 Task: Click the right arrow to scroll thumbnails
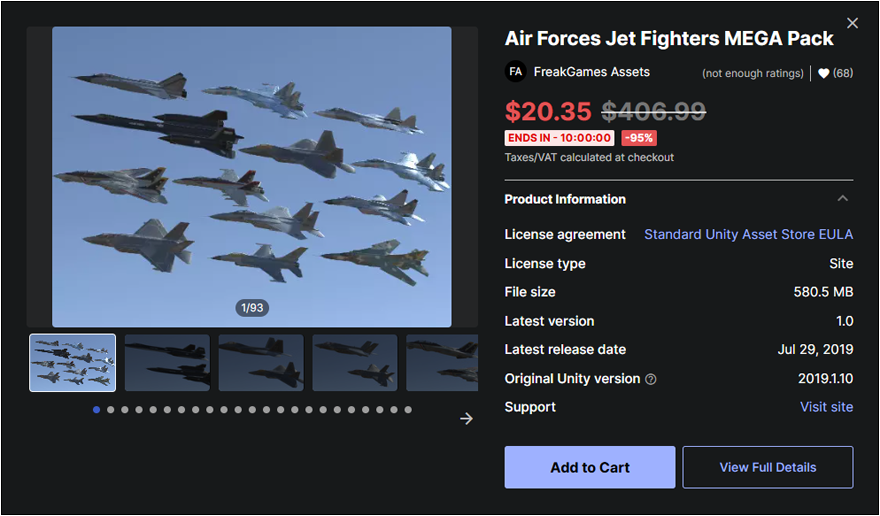pos(466,418)
